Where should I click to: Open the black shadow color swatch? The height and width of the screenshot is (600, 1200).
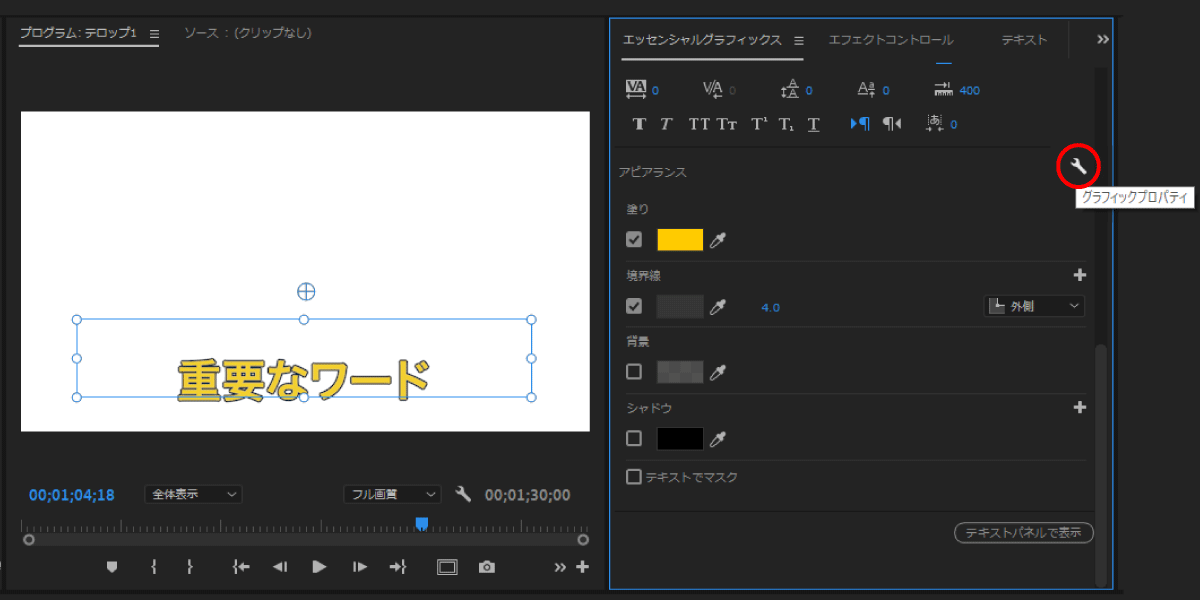[680, 438]
